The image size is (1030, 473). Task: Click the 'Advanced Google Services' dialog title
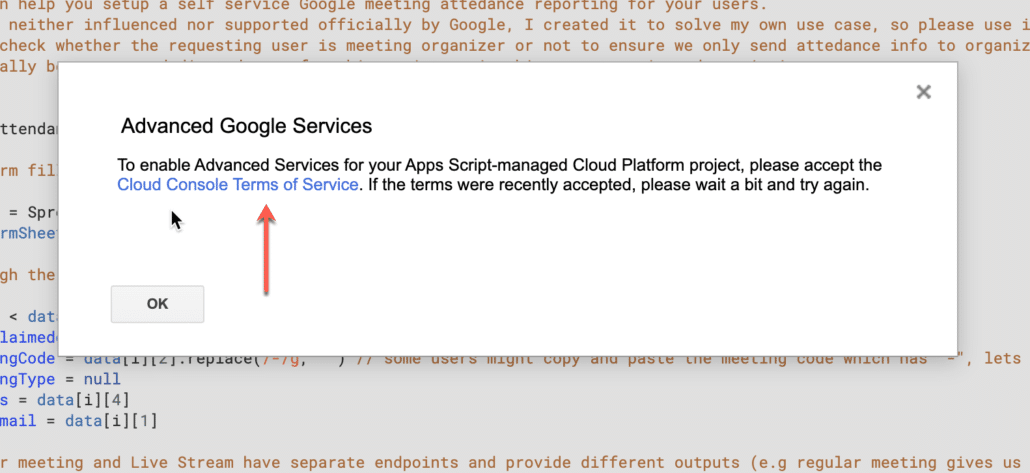click(246, 126)
